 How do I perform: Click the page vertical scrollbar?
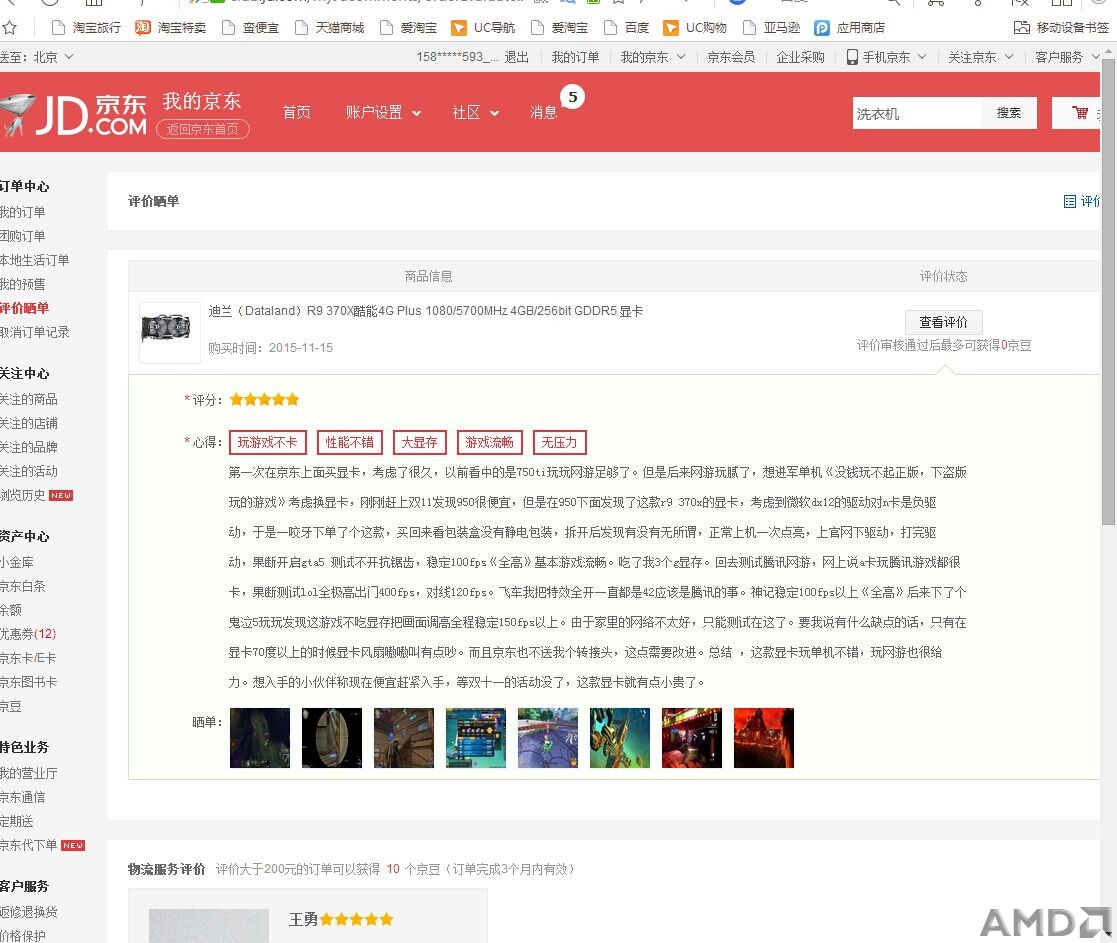click(1108, 292)
